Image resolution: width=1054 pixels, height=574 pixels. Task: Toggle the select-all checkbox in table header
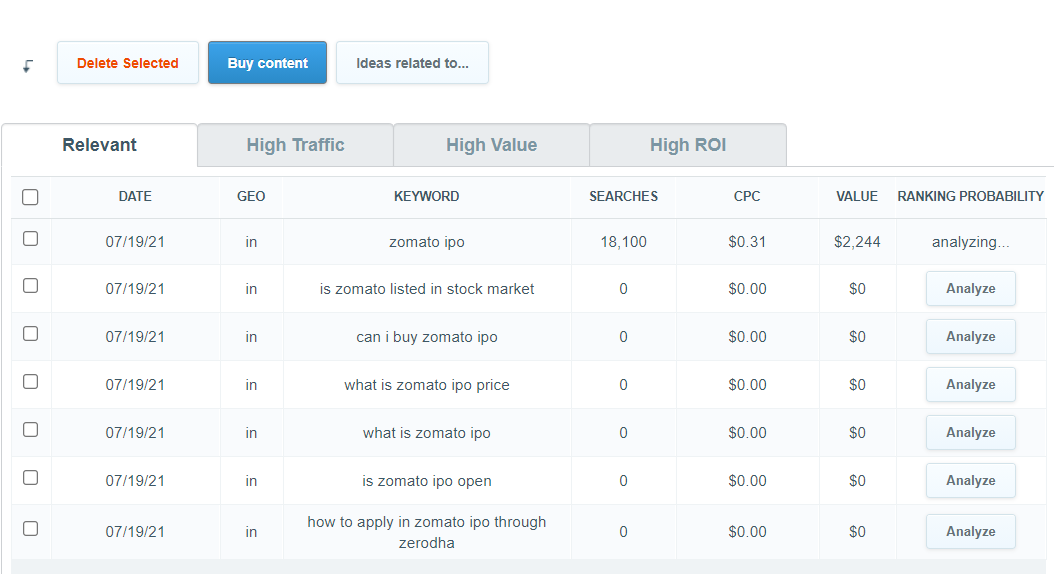coord(30,197)
